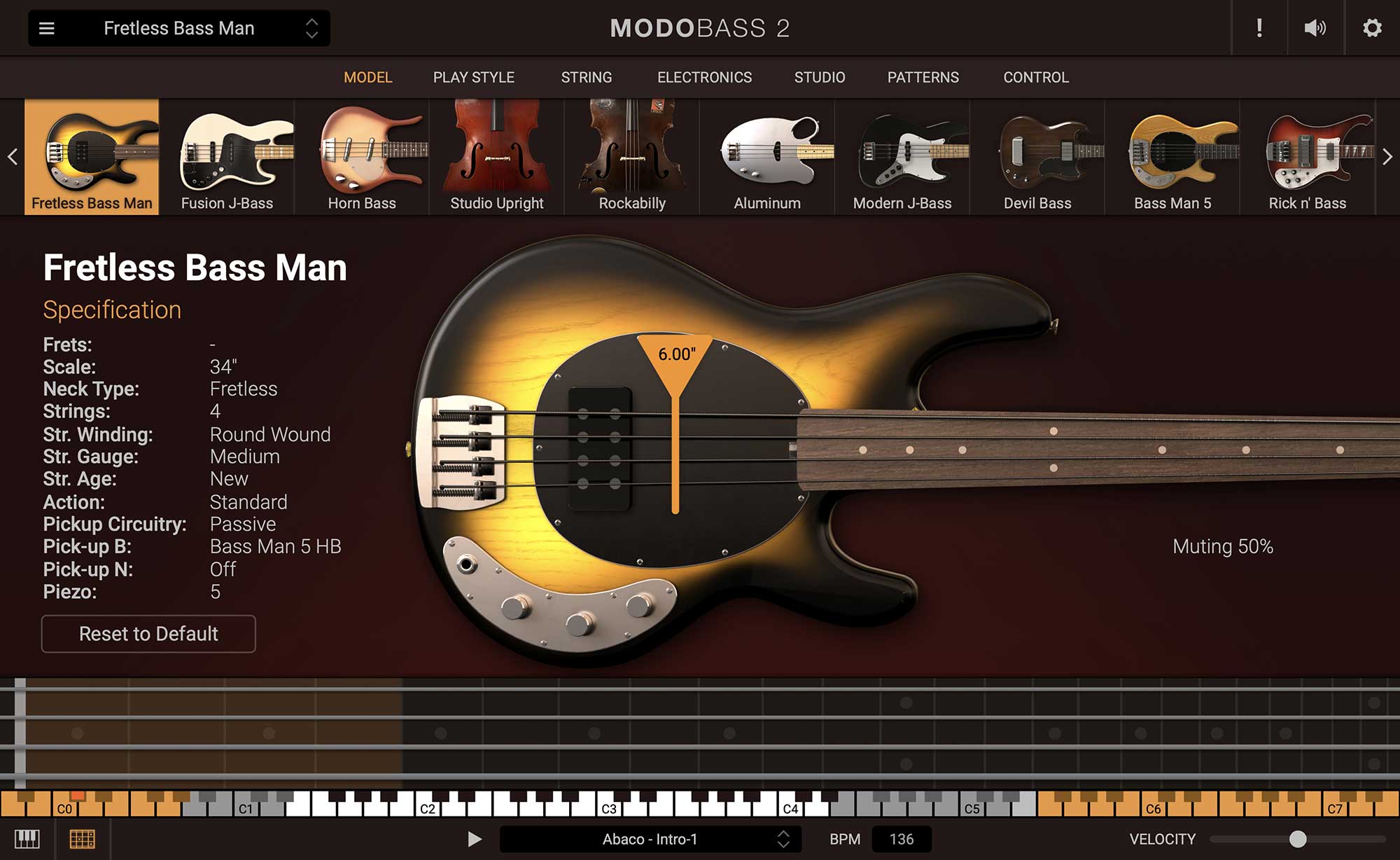
Task: Switch to the ELECTRONICS tab
Action: tap(704, 78)
